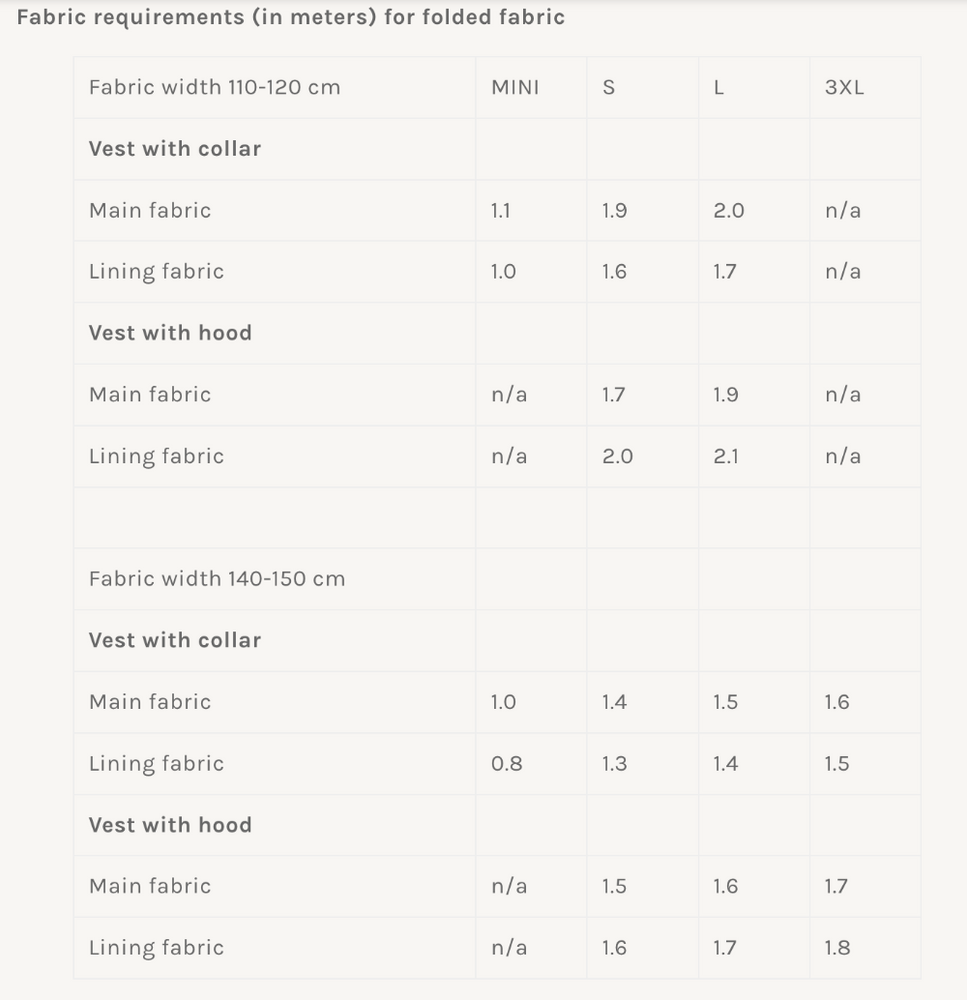Click the 1.3 value in S column

(x=614, y=764)
